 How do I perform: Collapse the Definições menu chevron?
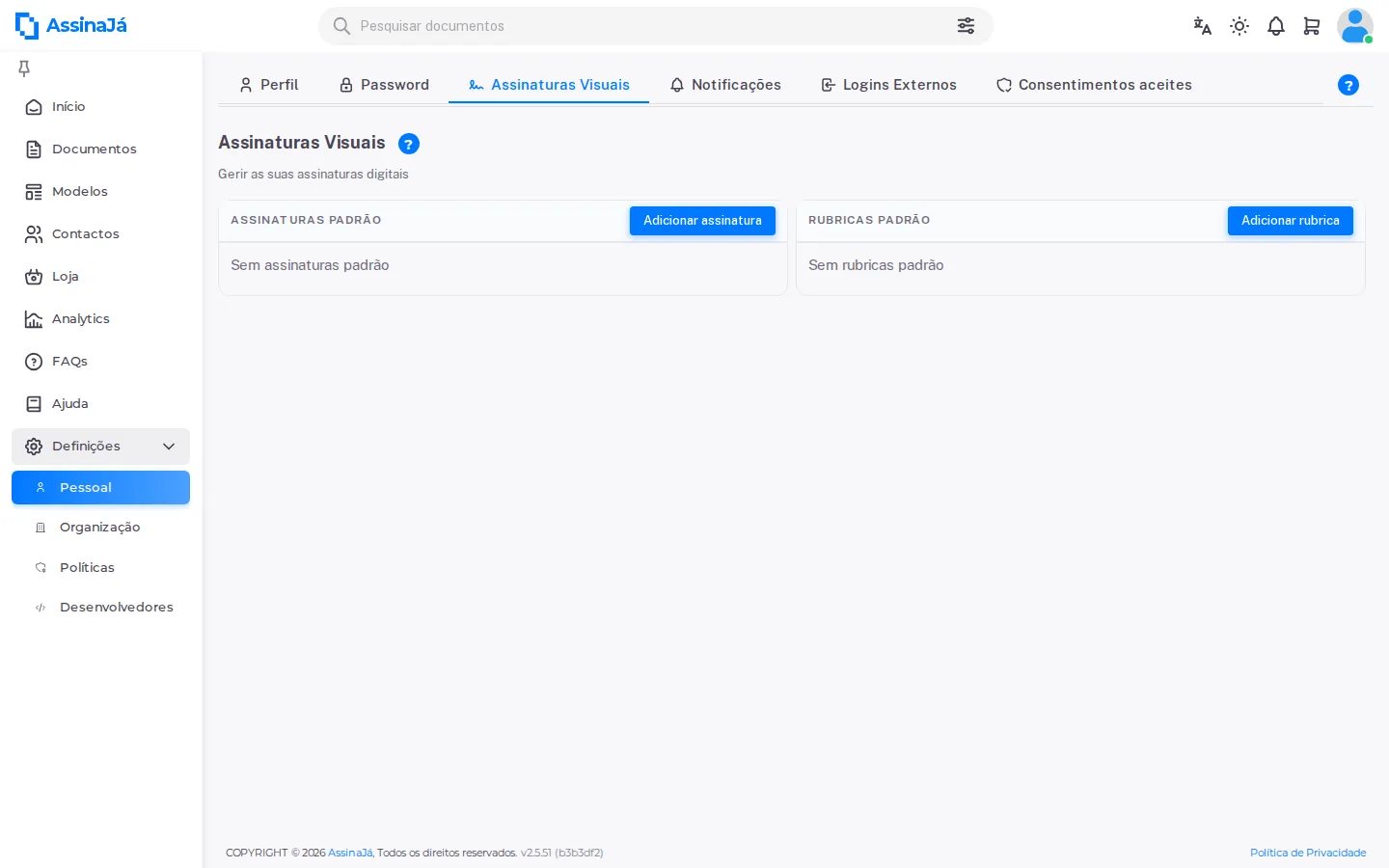[x=169, y=447]
